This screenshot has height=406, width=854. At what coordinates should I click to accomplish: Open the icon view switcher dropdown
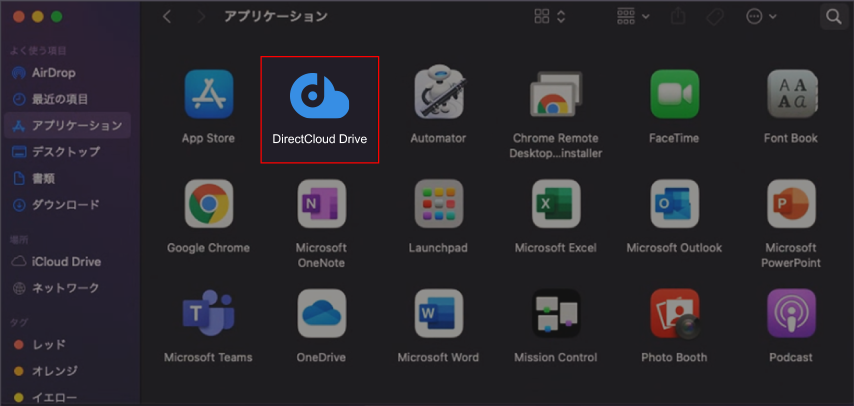coord(550,17)
